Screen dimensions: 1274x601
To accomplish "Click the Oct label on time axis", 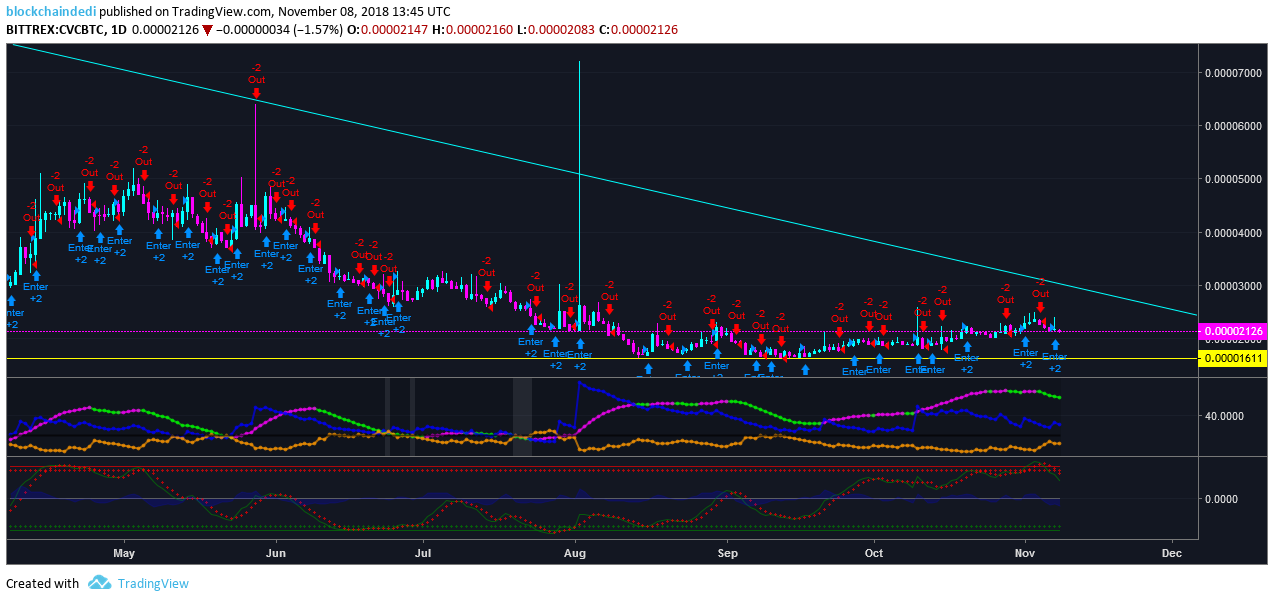I will [874, 552].
